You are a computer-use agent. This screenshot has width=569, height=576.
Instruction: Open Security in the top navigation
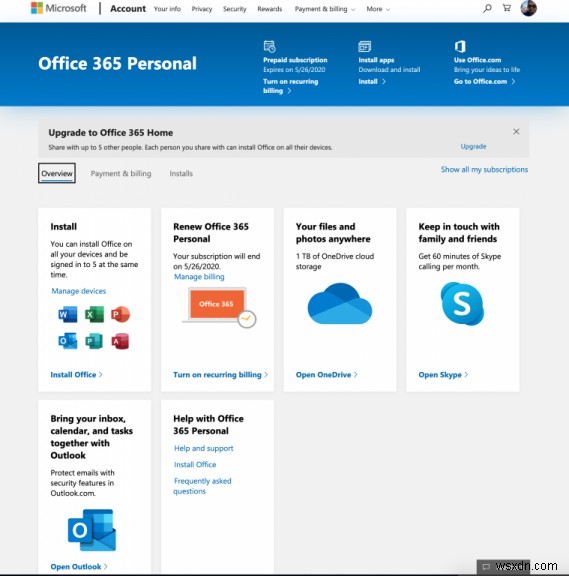tap(234, 9)
